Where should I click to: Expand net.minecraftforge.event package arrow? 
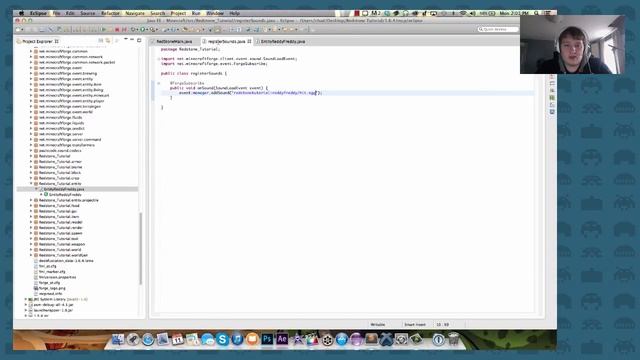31,68
